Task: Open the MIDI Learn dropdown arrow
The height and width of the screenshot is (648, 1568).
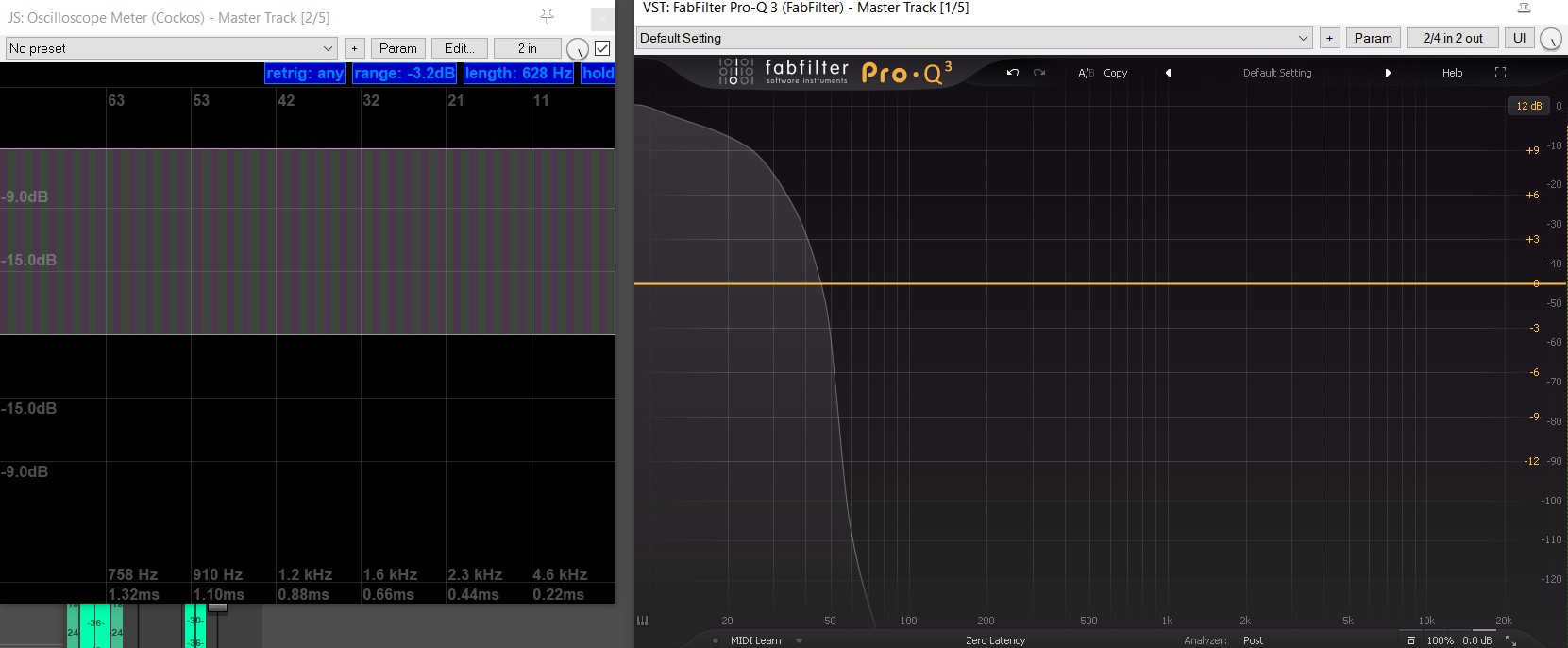Action: [799, 640]
